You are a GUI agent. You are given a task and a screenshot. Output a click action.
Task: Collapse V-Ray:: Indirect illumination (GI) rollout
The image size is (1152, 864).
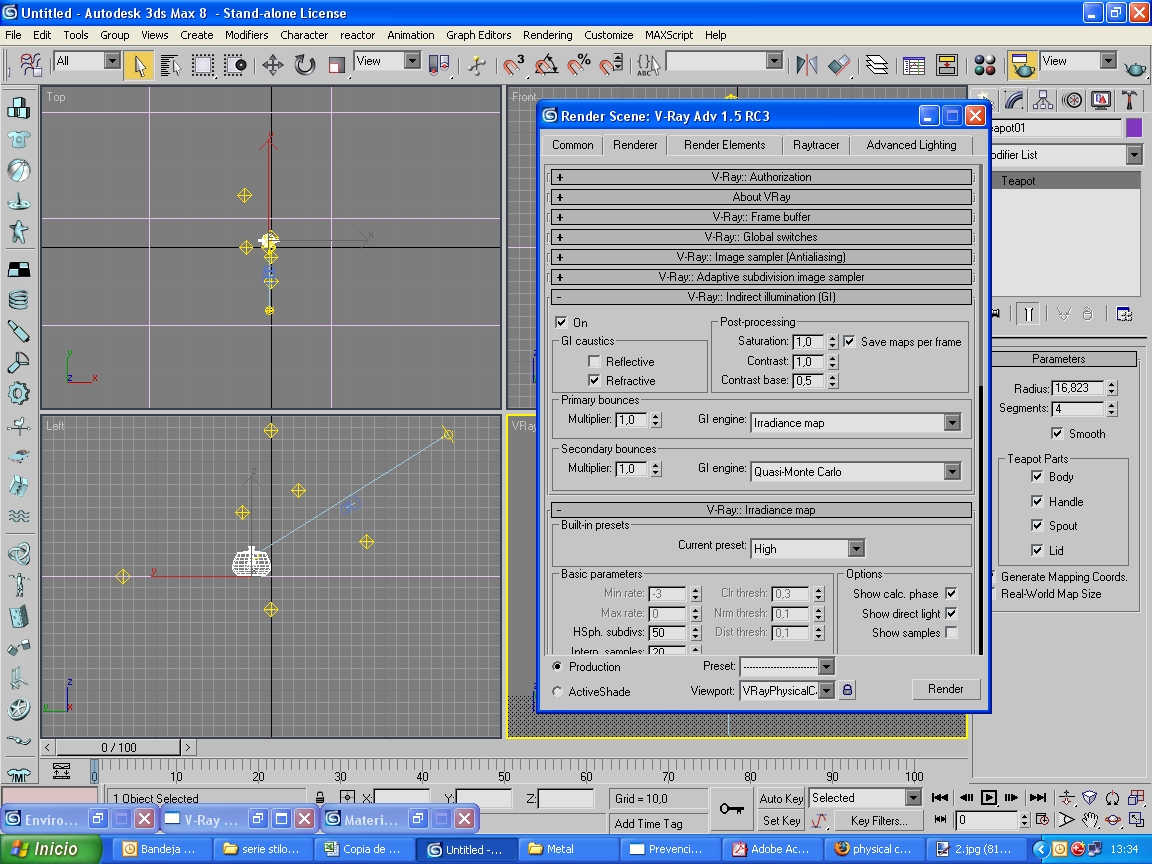point(761,297)
